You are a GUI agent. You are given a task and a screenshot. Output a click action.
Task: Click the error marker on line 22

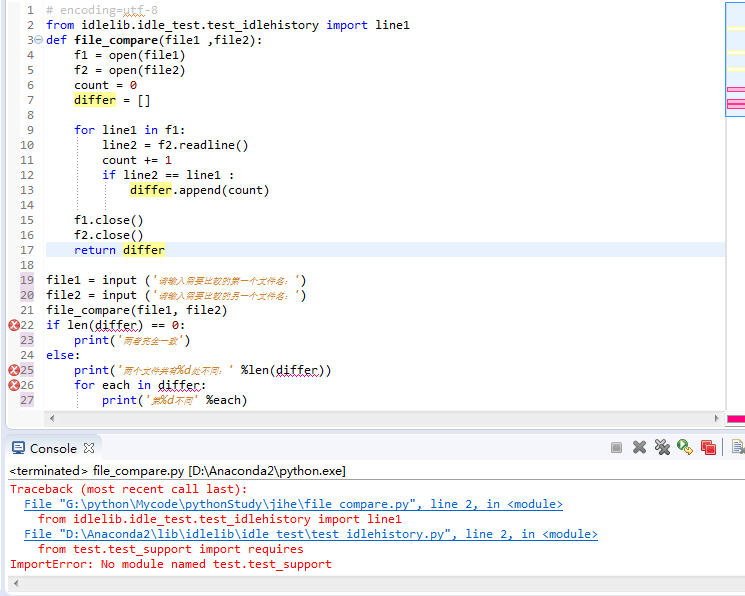click(x=14, y=325)
